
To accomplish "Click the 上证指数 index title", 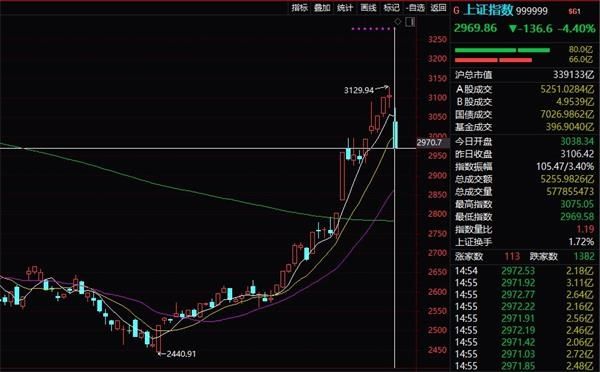I will tap(489, 10).
